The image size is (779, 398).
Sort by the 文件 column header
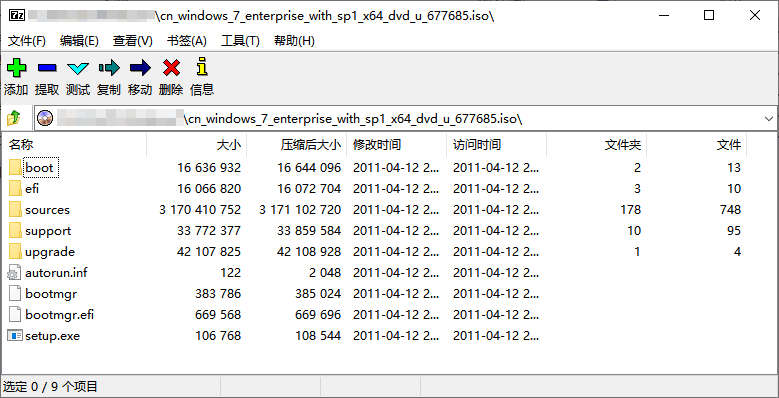(x=729, y=145)
